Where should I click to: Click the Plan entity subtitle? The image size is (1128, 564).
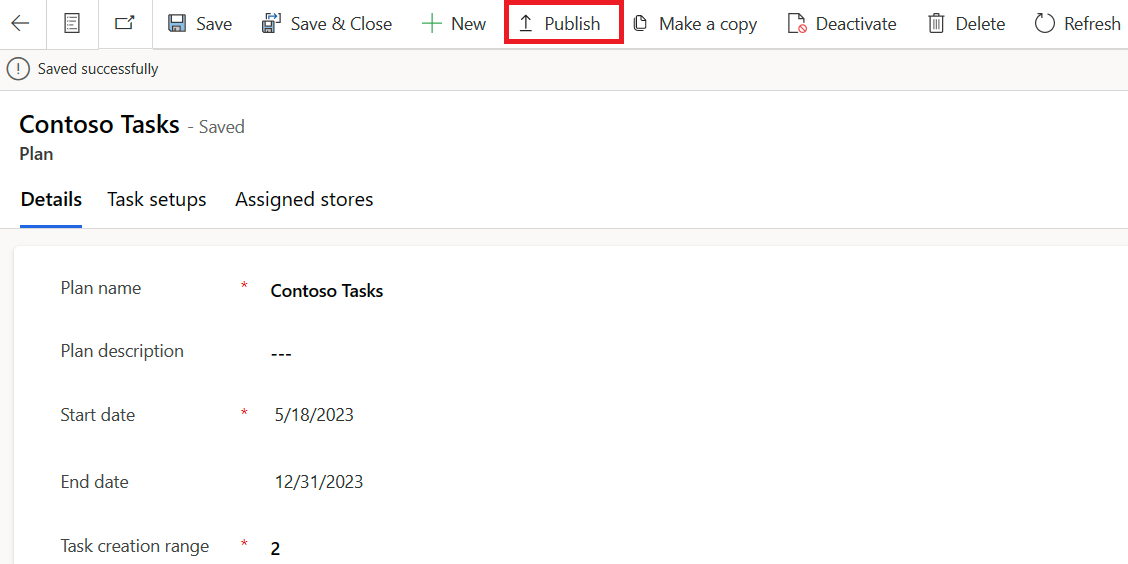pos(36,155)
